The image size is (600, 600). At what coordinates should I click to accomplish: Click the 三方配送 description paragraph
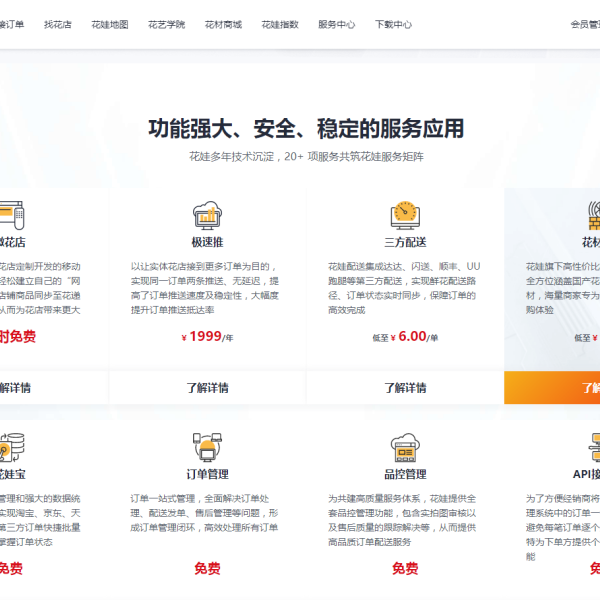click(404, 288)
